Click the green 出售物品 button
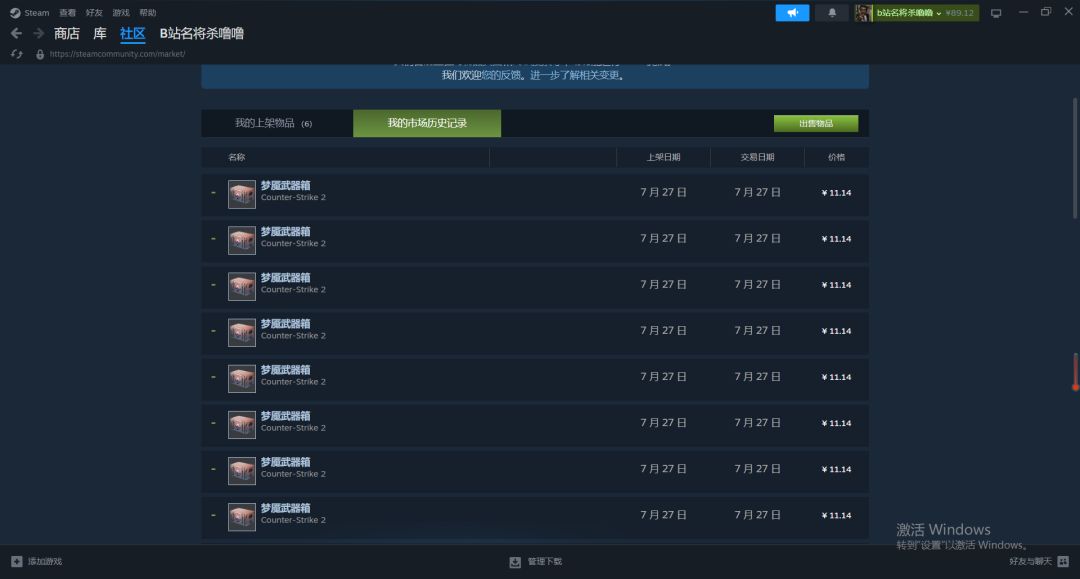The width and height of the screenshot is (1080, 579). [816, 123]
